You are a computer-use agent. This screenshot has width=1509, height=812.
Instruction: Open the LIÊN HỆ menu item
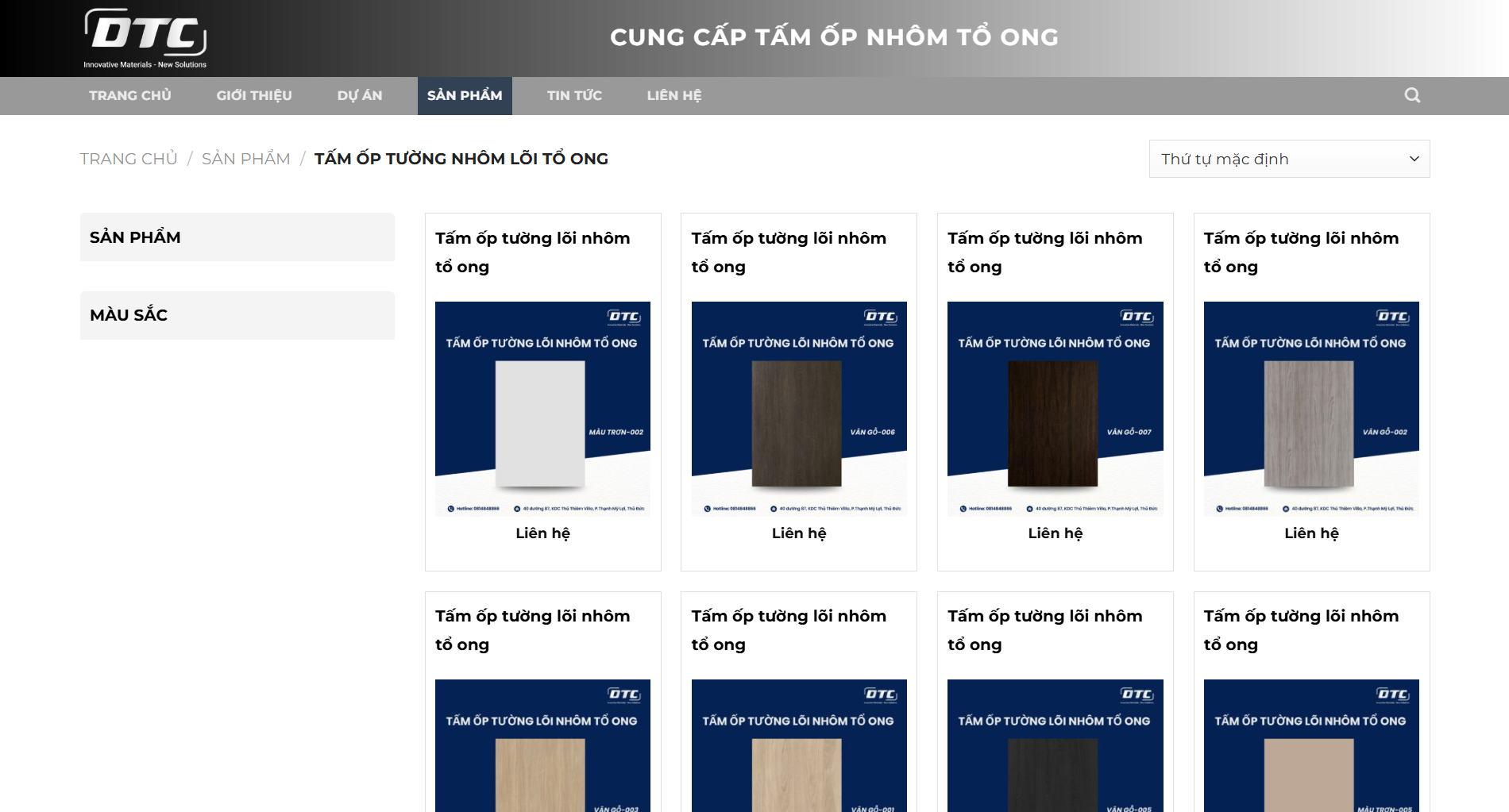click(673, 95)
